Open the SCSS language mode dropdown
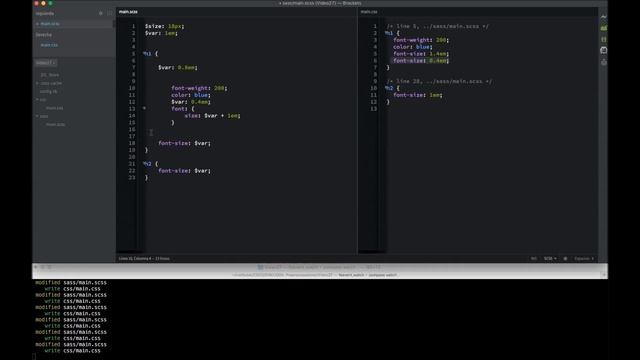640x360 pixels. click(550, 258)
